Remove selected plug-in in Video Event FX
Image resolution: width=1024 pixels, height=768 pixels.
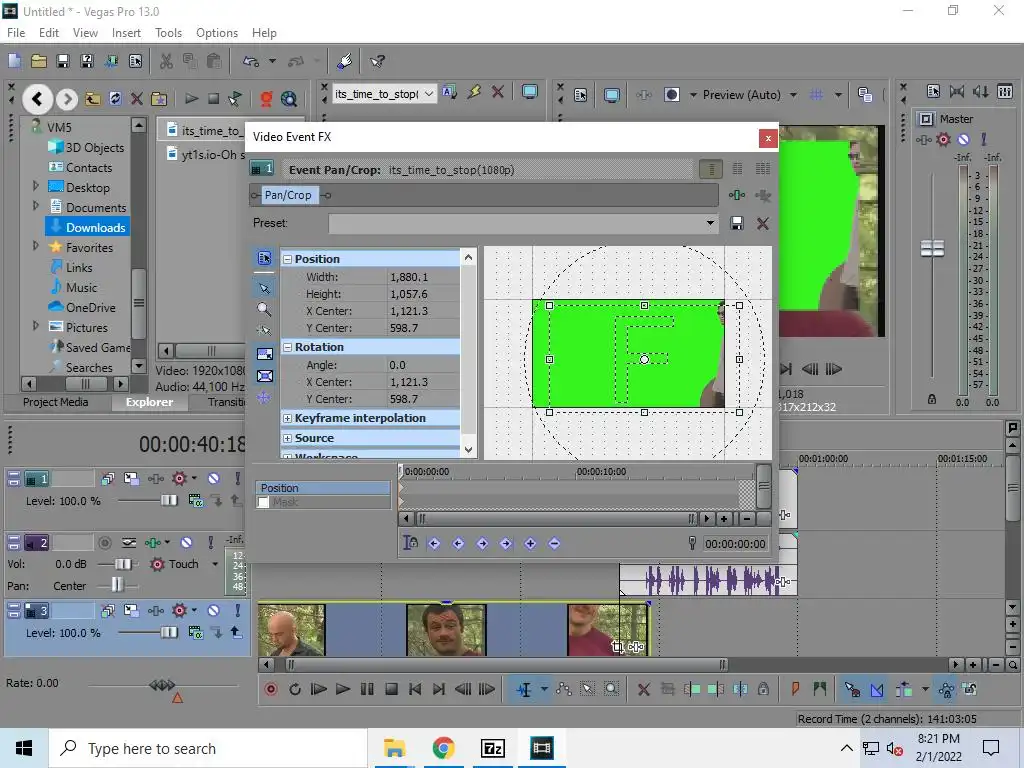762,195
